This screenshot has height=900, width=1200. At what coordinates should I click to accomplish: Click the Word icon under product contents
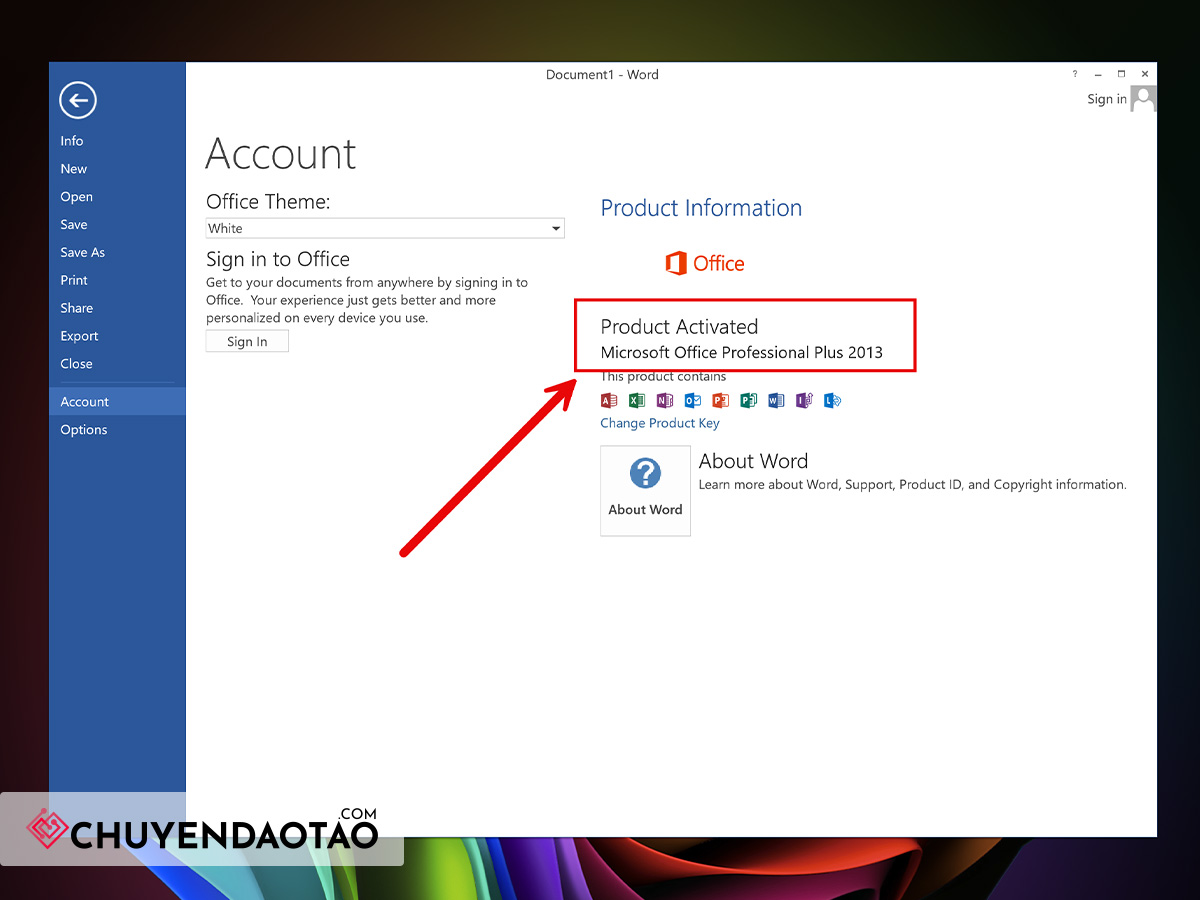coord(776,401)
